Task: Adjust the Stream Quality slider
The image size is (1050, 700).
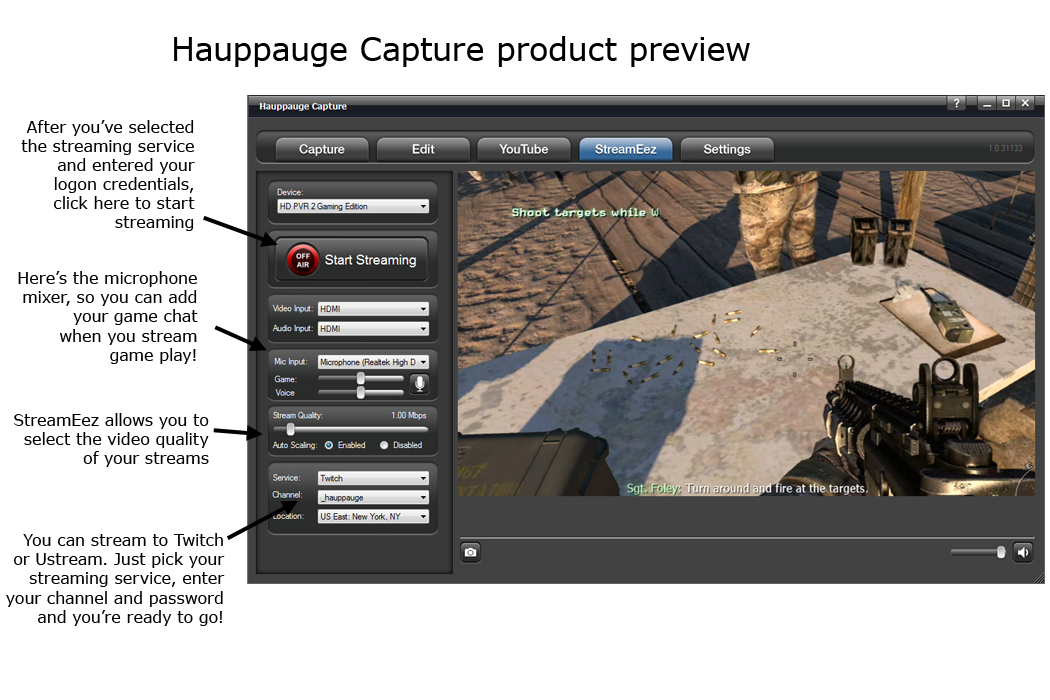Action: click(290, 429)
